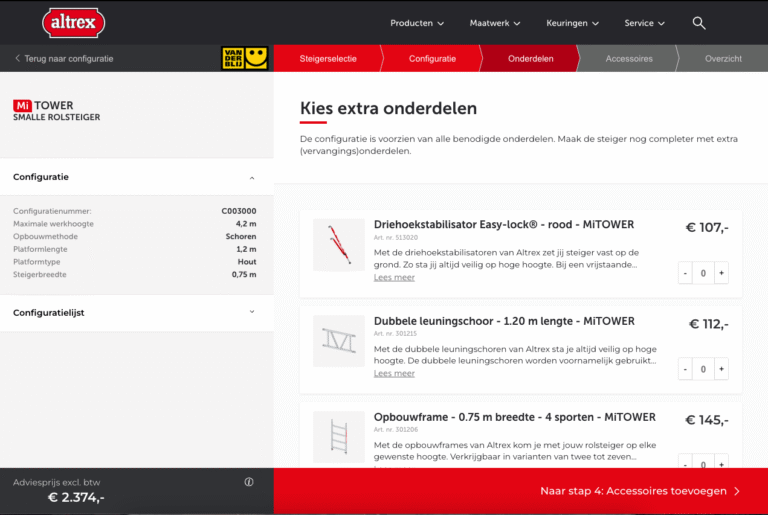The height and width of the screenshot is (515, 768).
Task: Click the Dubbele leuningschoor quantity field
Action: (703, 369)
